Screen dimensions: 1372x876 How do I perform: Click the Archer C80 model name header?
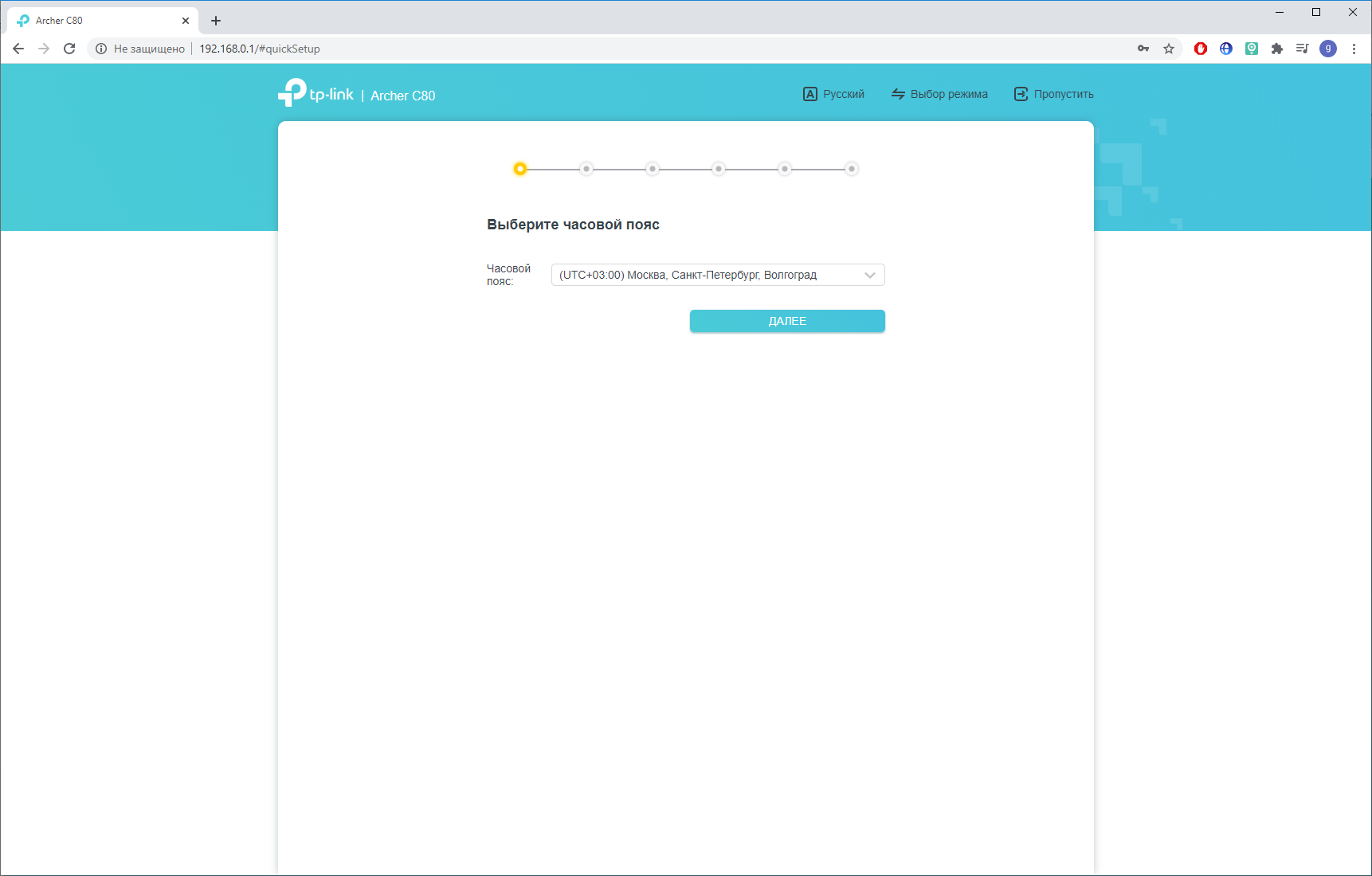click(x=403, y=96)
